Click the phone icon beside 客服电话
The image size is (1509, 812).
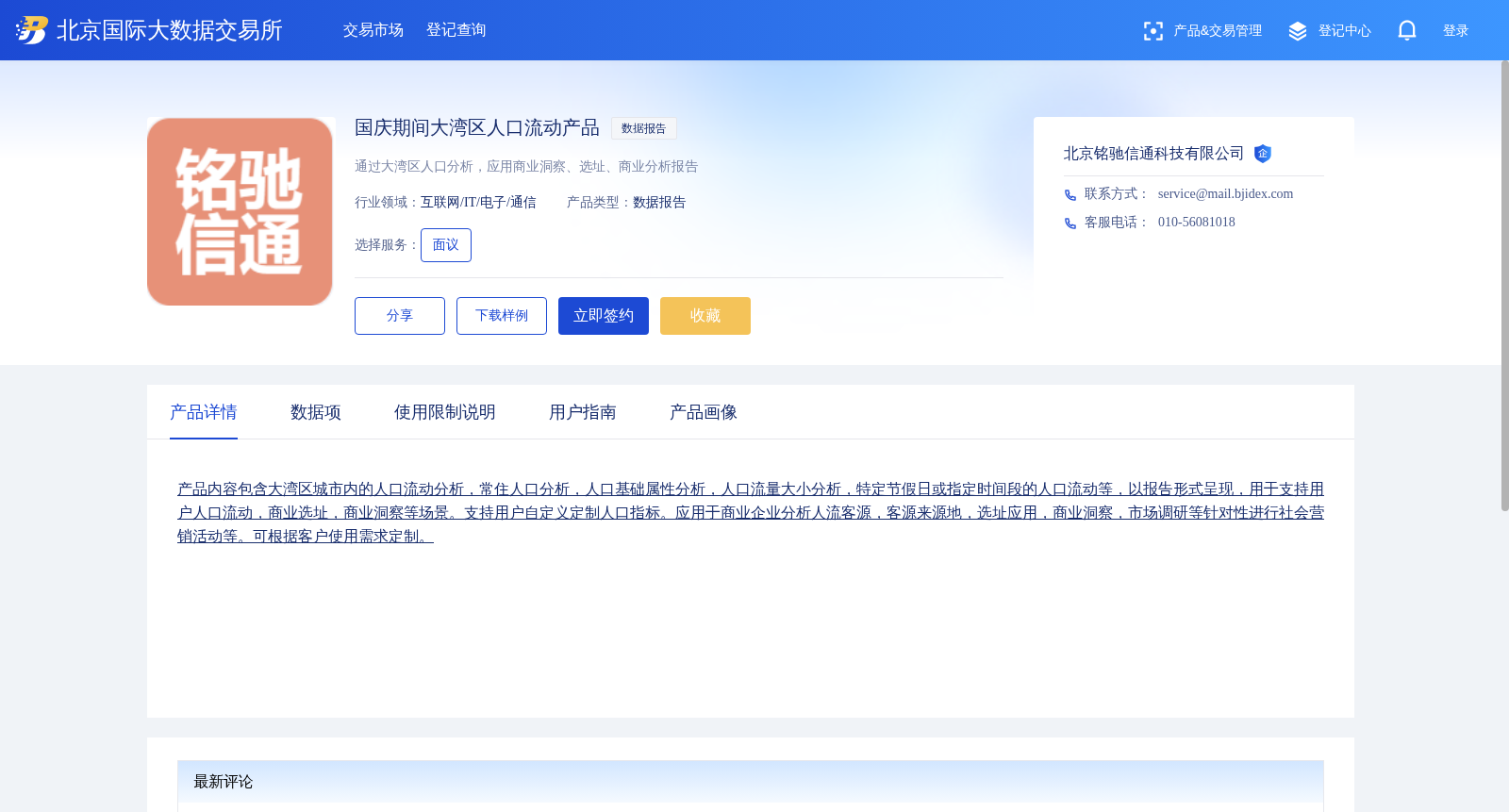coord(1070,224)
